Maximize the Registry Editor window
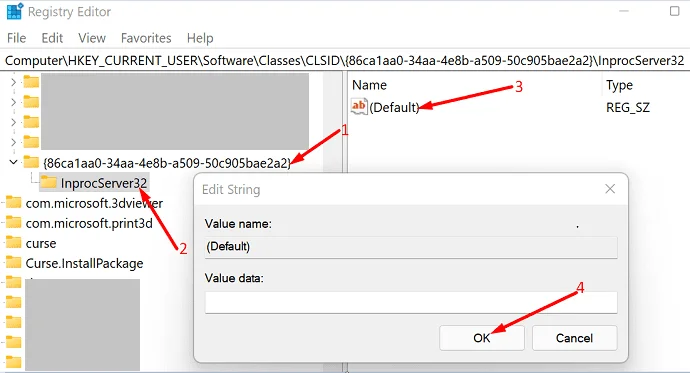This screenshot has height=373, width=690. coord(675,11)
